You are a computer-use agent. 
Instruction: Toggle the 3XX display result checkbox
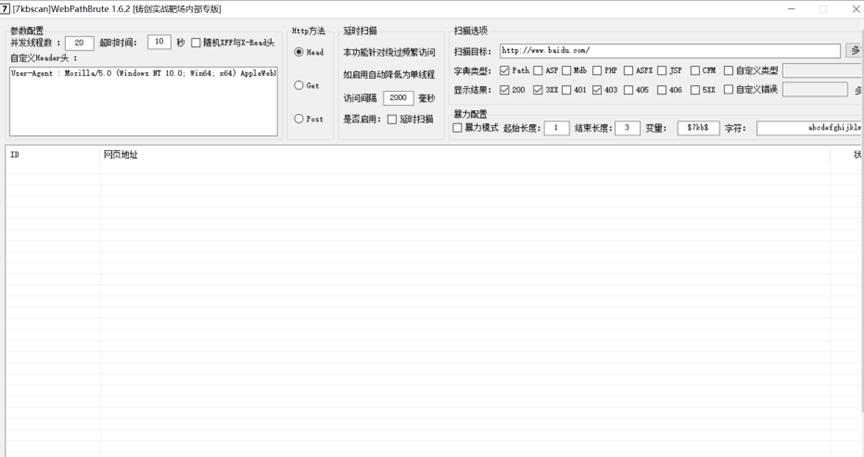coord(538,90)
